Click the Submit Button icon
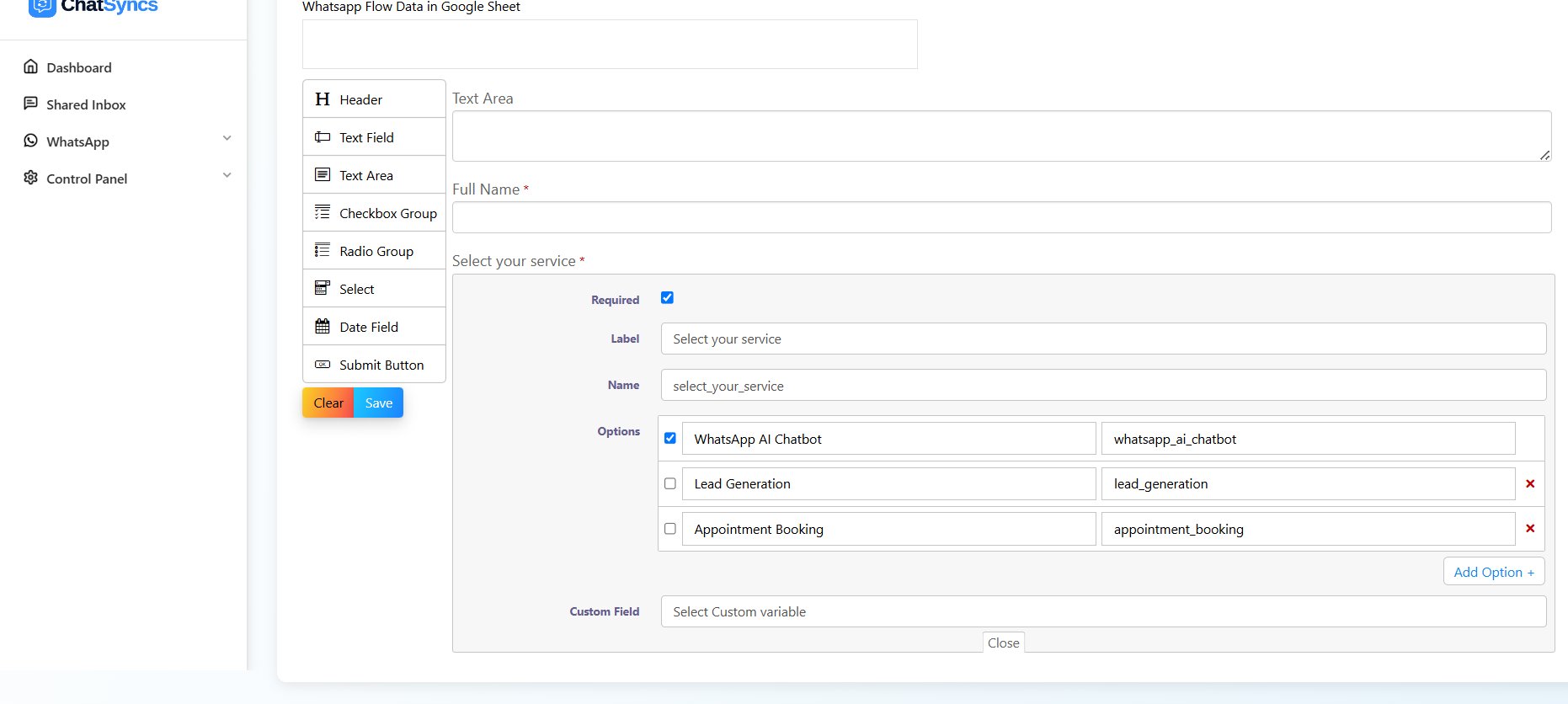This screenshot has height=704, width=1568. [323, 365]
